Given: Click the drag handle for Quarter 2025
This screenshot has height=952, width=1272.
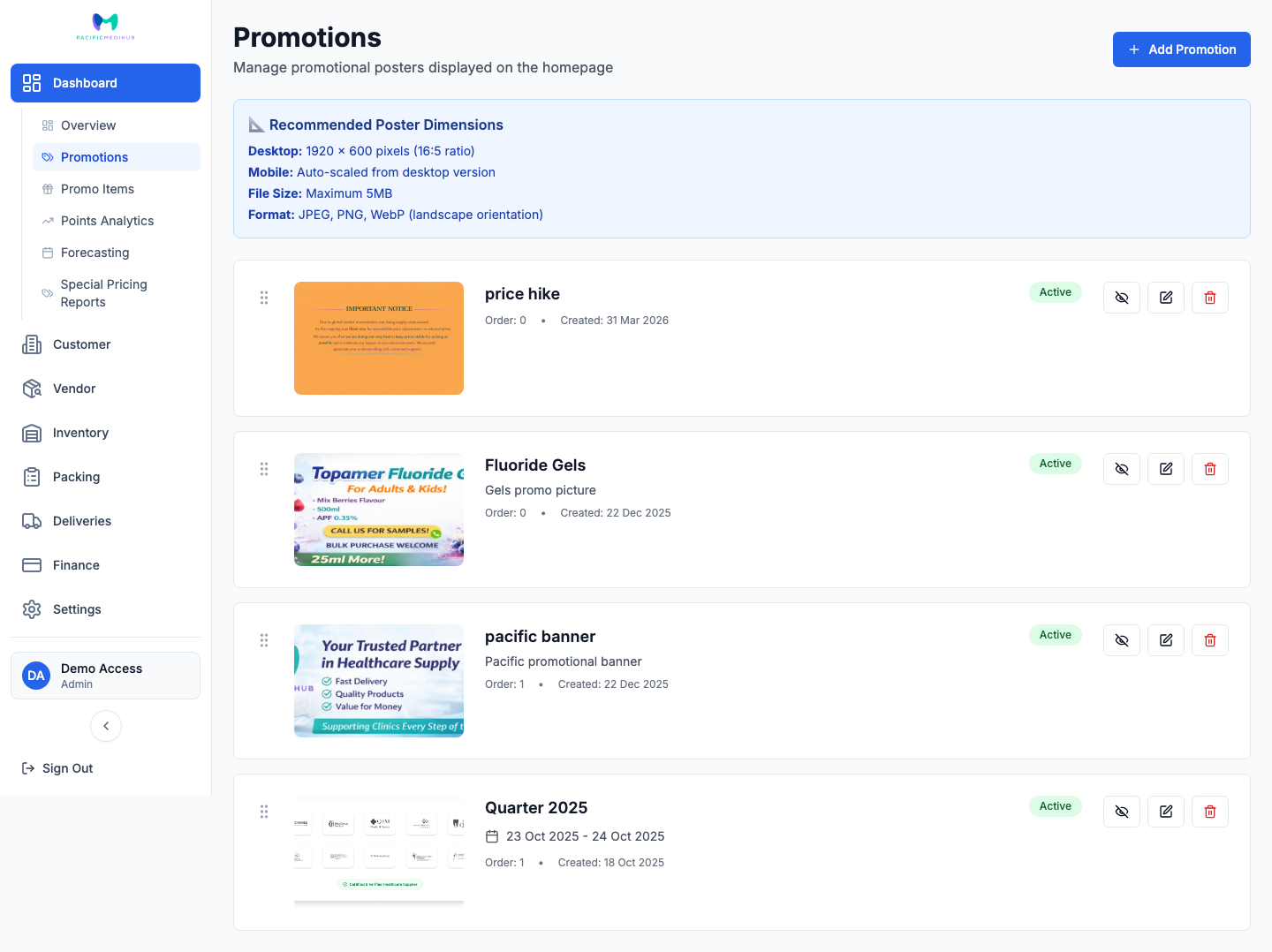Looking at the screenshot, I should (264, 812).
